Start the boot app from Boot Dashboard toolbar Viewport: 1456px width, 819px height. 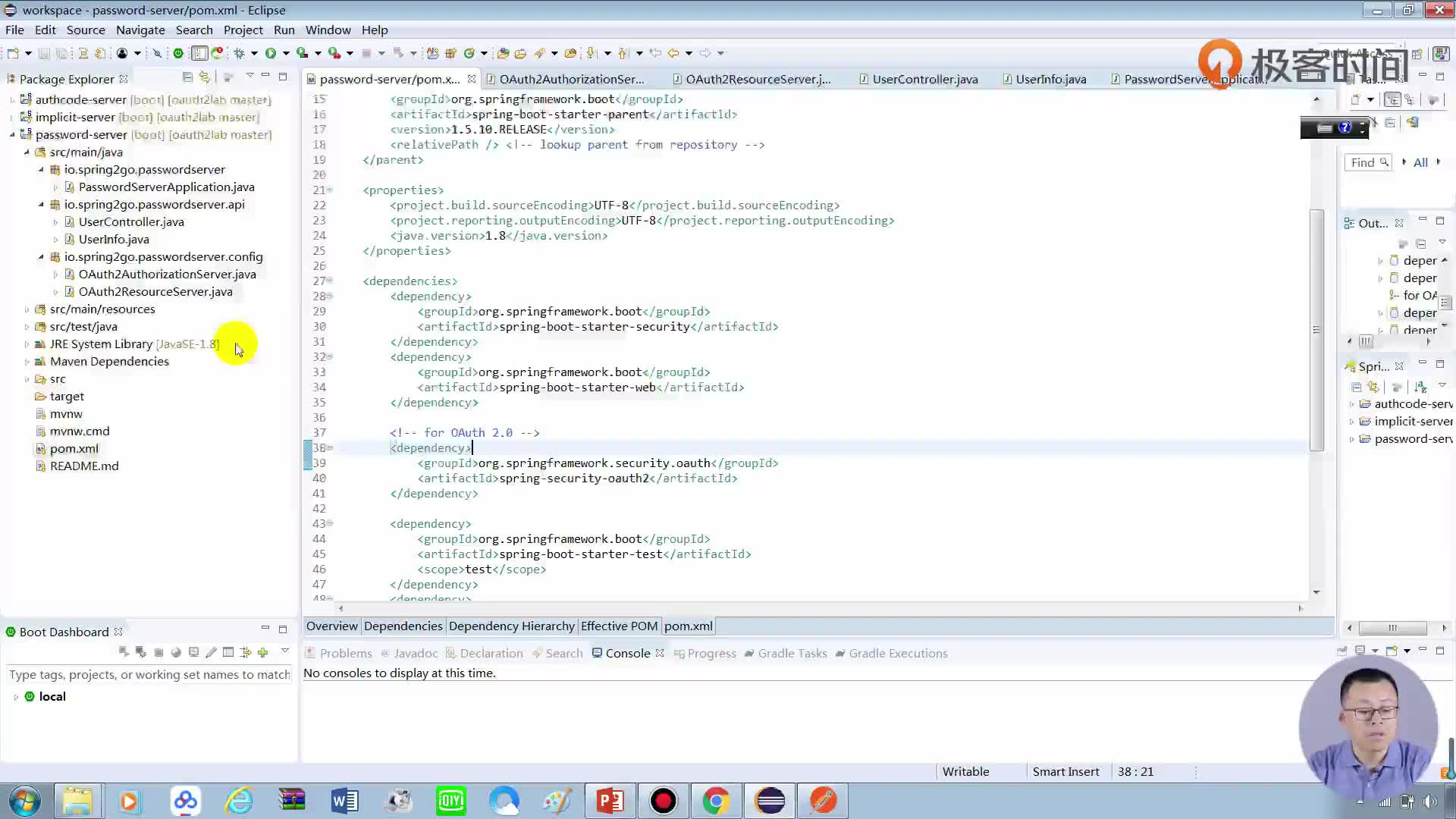click(x=124, y=651)
